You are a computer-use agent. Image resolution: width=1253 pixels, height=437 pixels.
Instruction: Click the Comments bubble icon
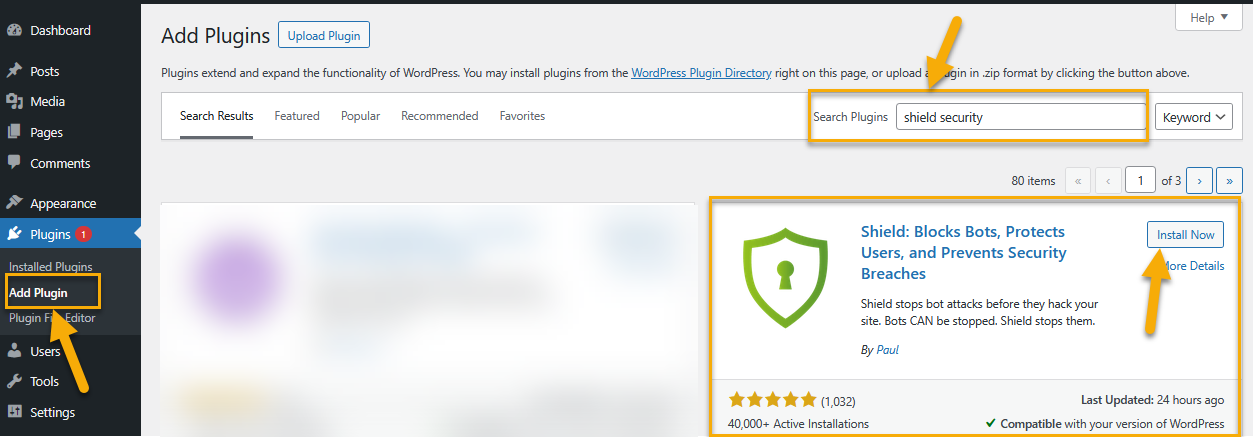click(15, 163)
